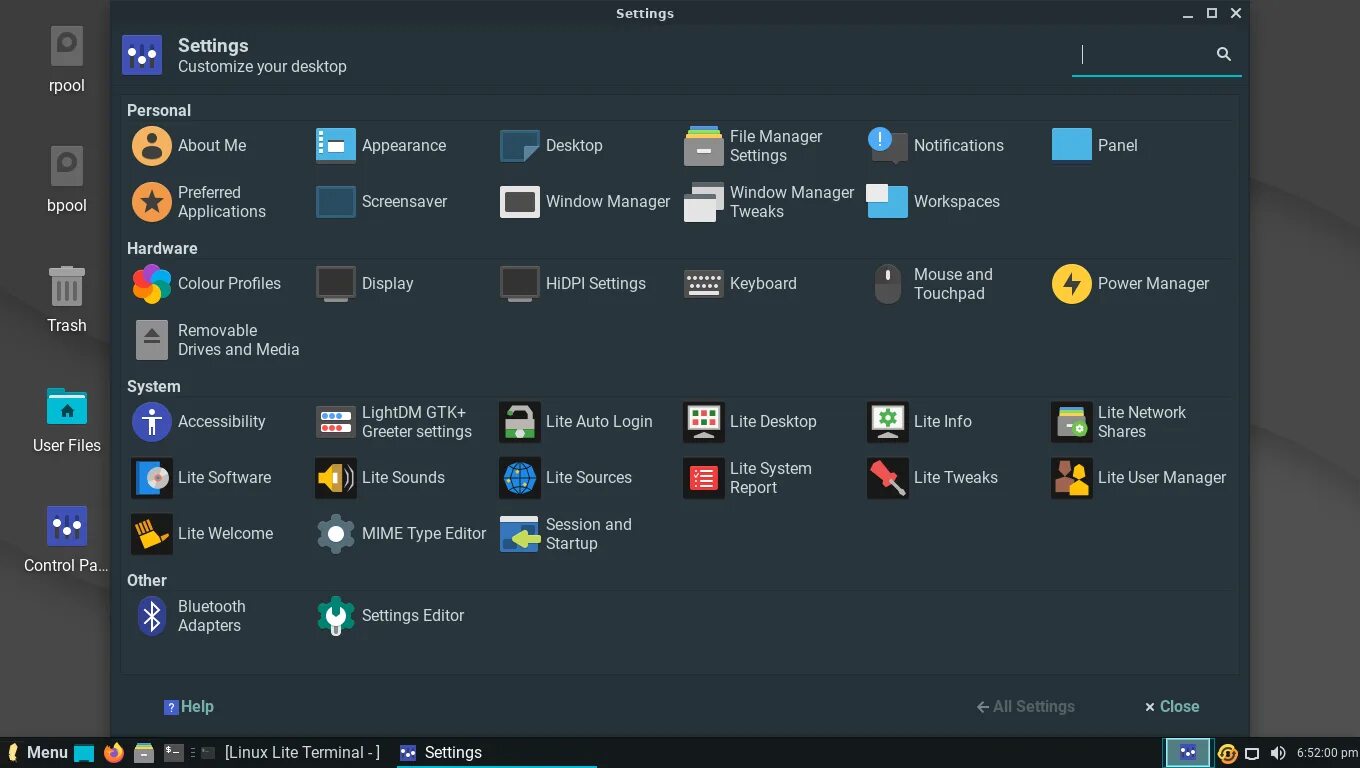Open Window Manager Tweaks
This screenshot has height=768, width=1360.
(x=769, y=202)
